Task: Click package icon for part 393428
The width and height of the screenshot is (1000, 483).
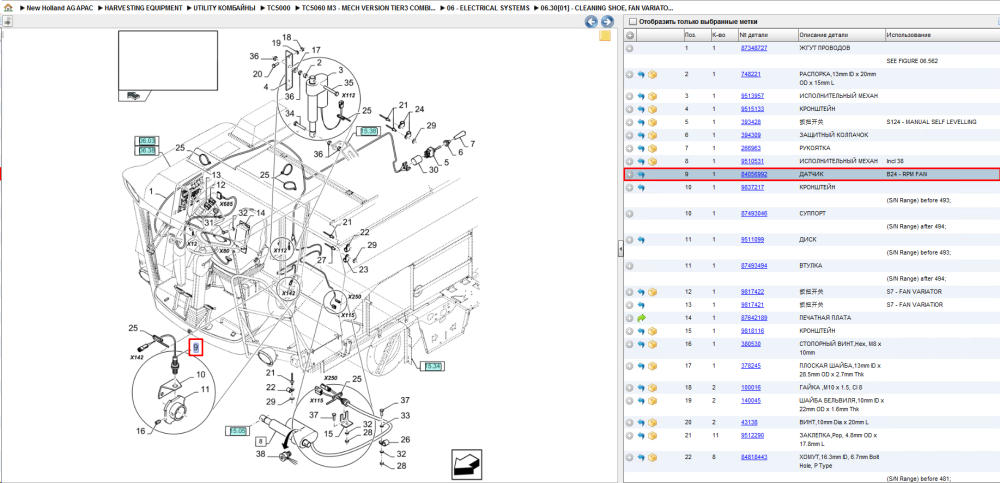Action: tap(652, 122)
